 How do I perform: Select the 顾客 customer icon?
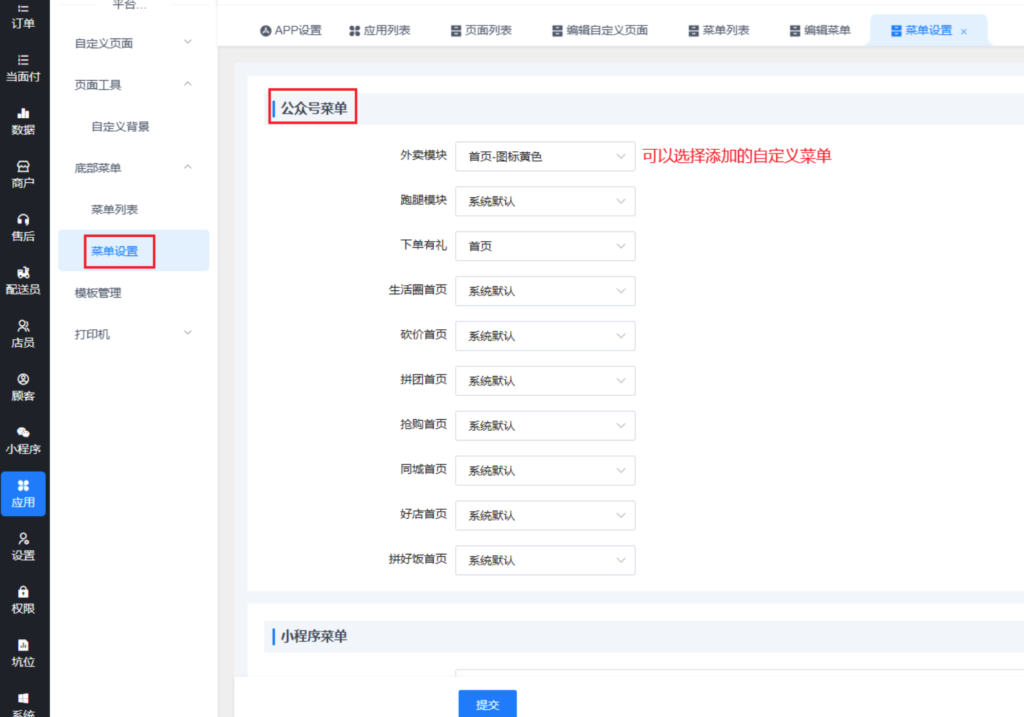point(23,380)
